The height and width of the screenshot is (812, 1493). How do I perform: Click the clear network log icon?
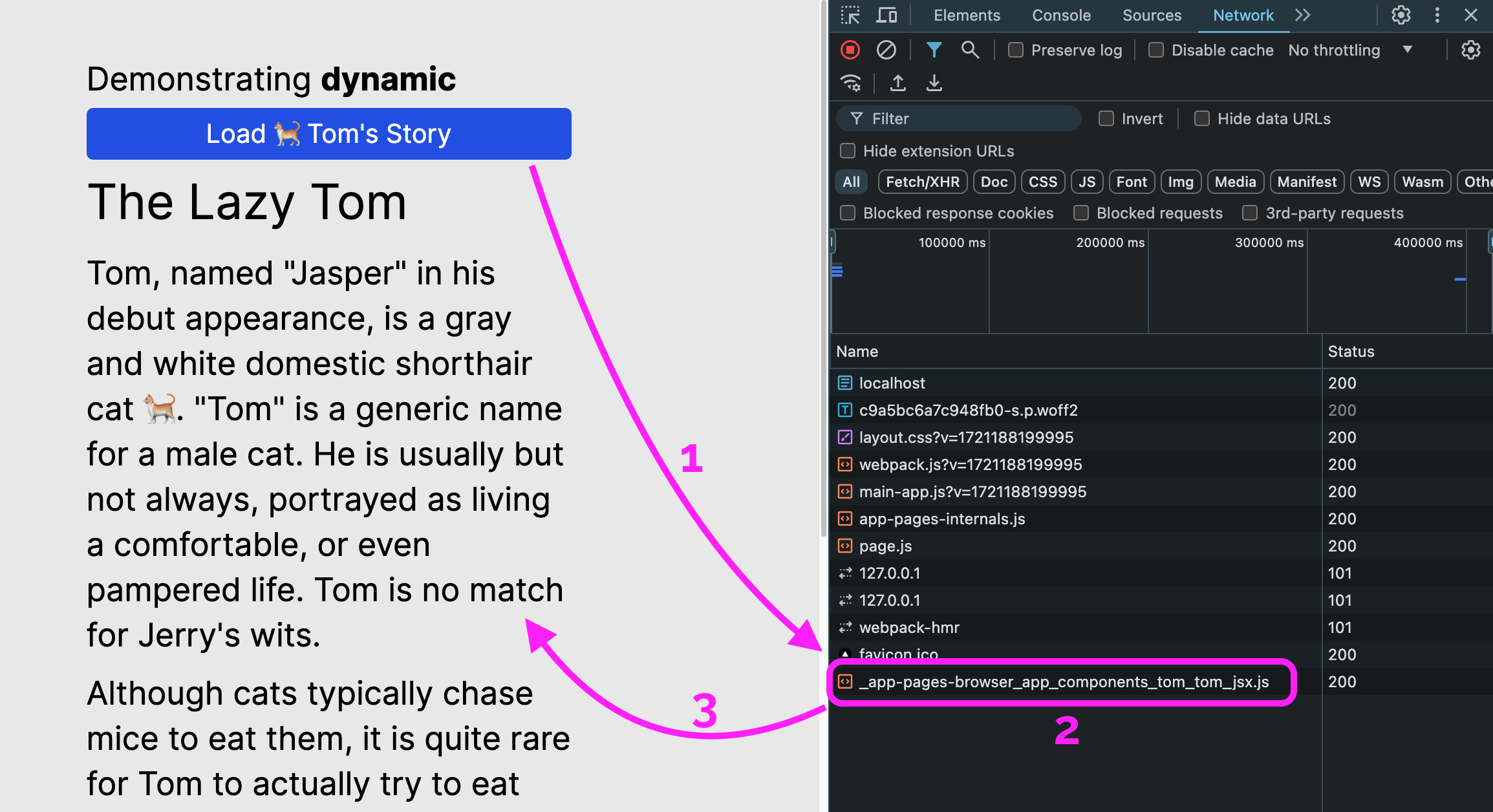(x=884, y=50)
